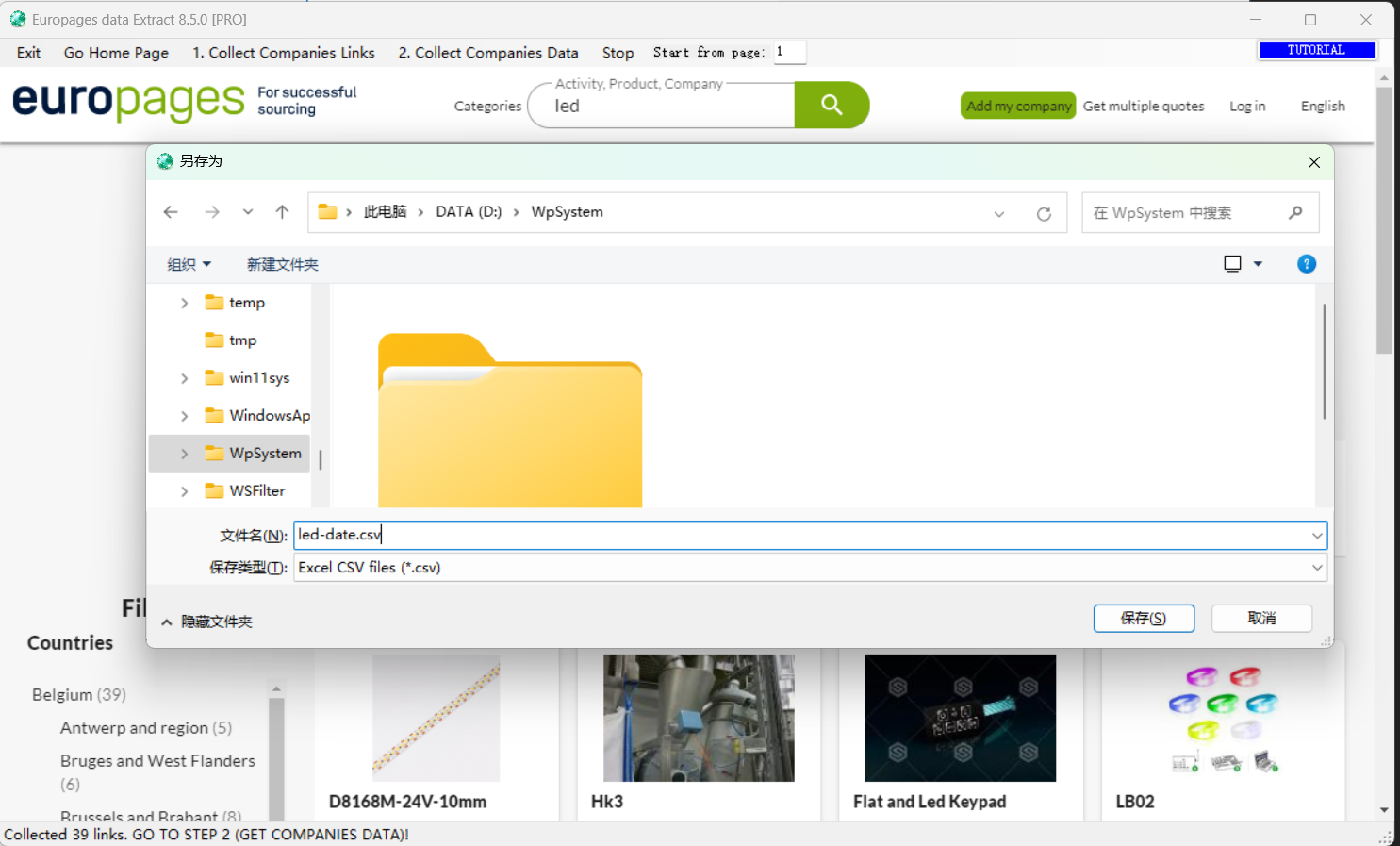Select the WSFilter folder in tree
This screenshot has width=1400, height=846.
click(x=256, y=490)
